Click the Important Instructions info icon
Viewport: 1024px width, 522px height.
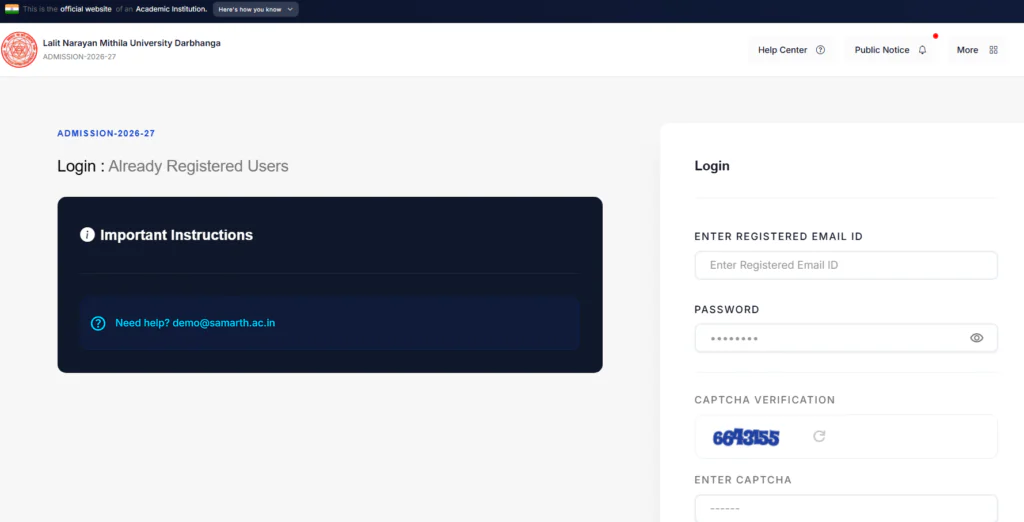87,235
